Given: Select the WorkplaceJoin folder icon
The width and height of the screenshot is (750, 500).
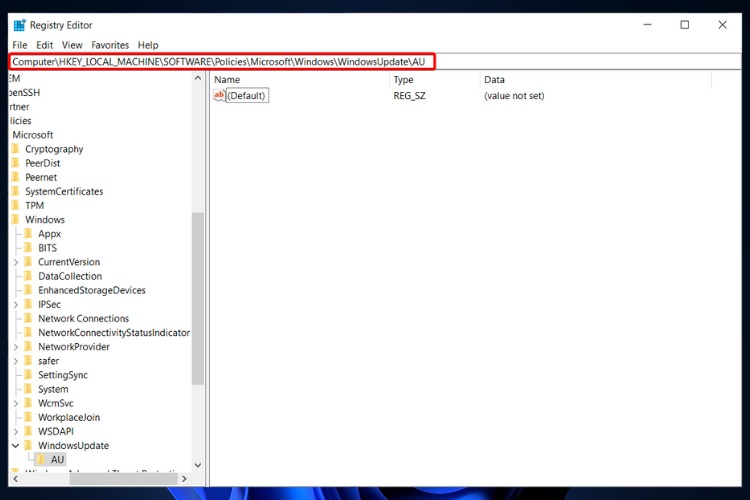Looking at the screenshot, I should 28,417.
